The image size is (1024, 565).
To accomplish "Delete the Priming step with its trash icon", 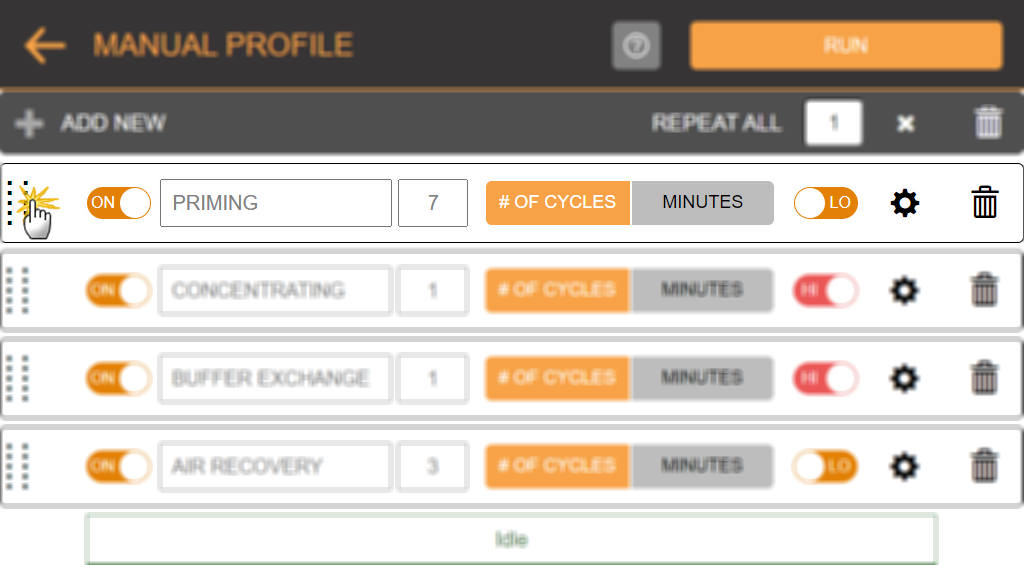I will click(x=985, y=202).
